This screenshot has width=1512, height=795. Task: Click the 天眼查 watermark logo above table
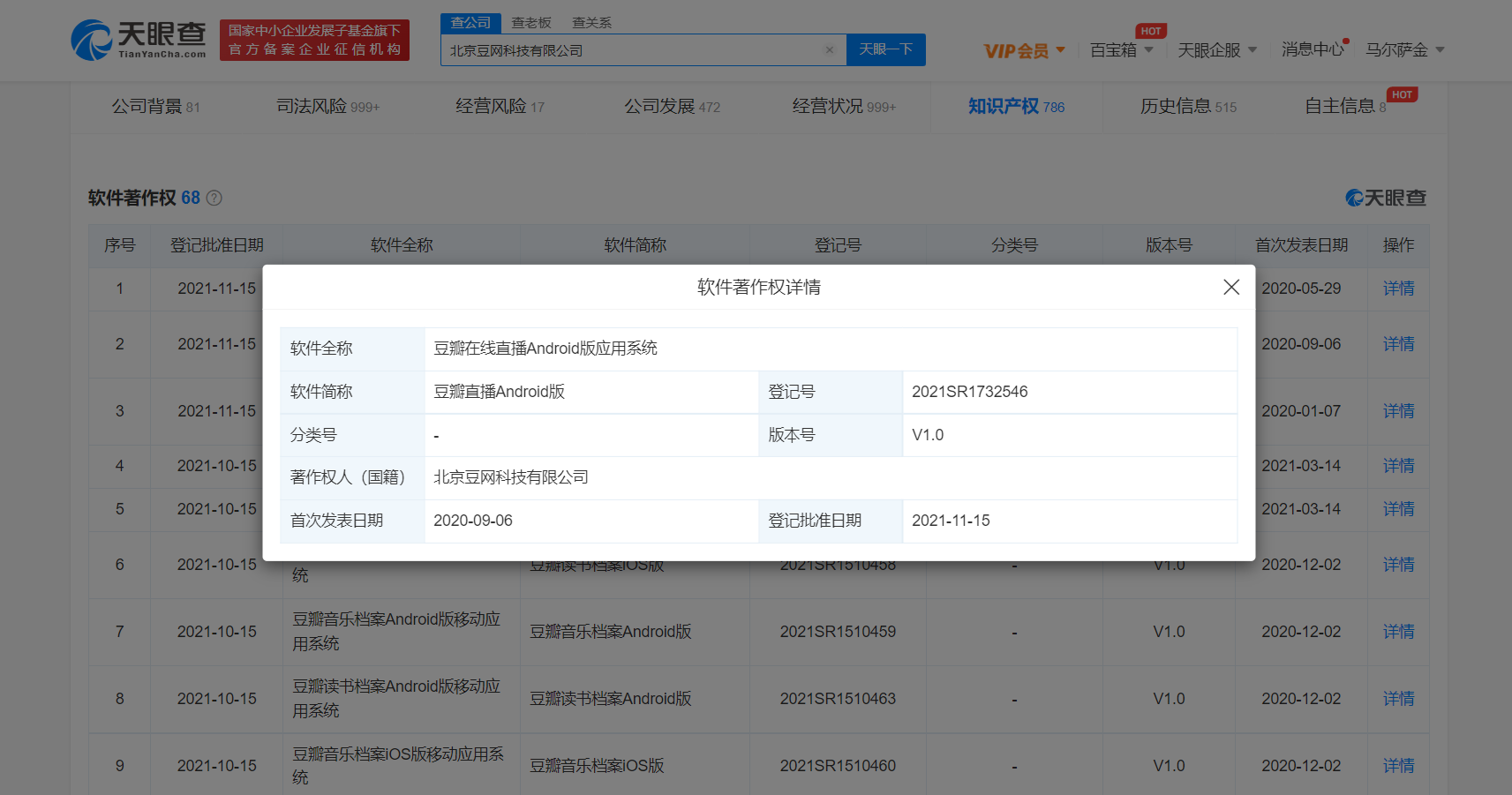(x=1385, y=199)
